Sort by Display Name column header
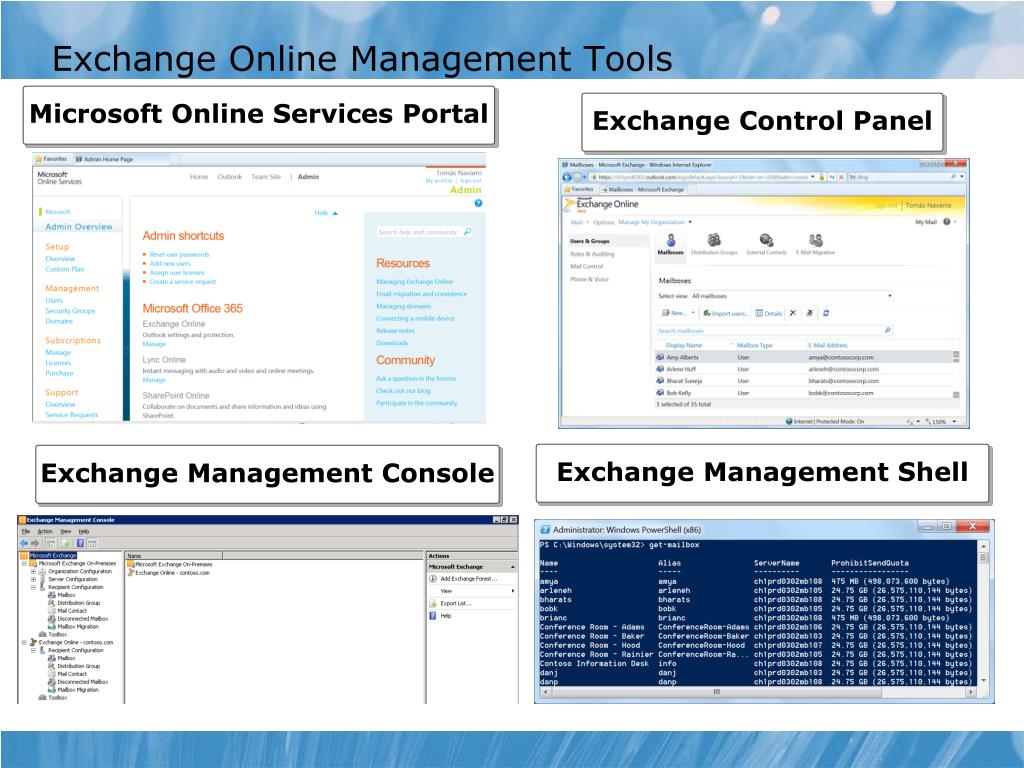The height and width of the screenshot is (768, 1024). tap(684, 345)
